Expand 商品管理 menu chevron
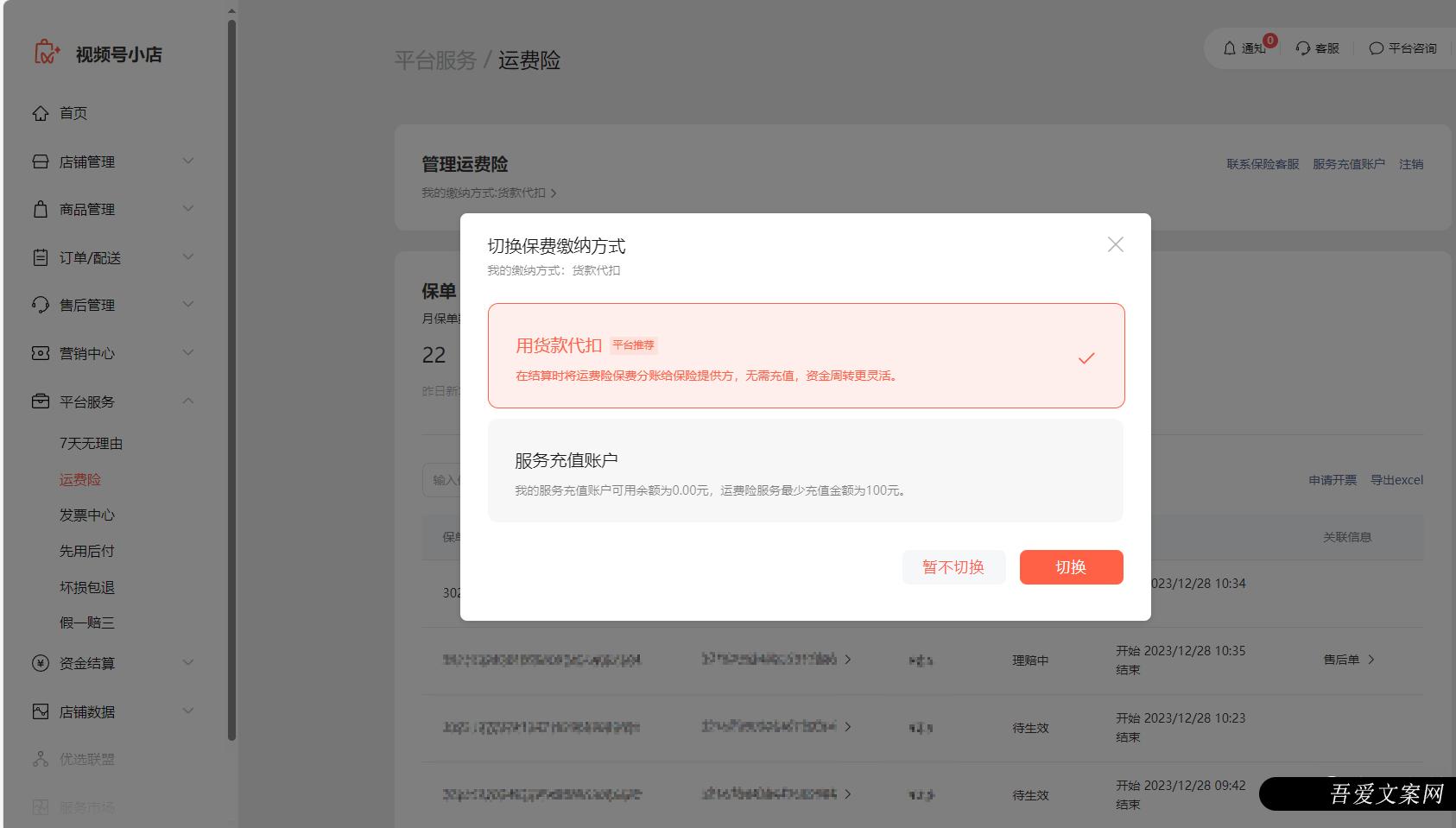This screenshot has width=1456, height=828. click(188, 208)
